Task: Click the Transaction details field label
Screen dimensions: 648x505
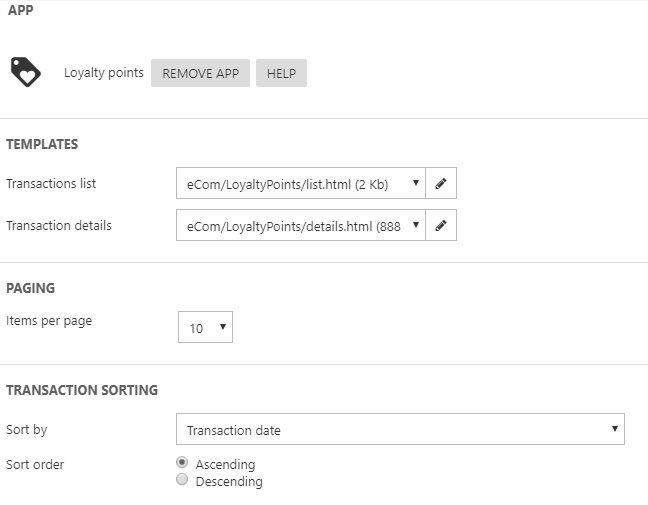Action: (59, 226)
